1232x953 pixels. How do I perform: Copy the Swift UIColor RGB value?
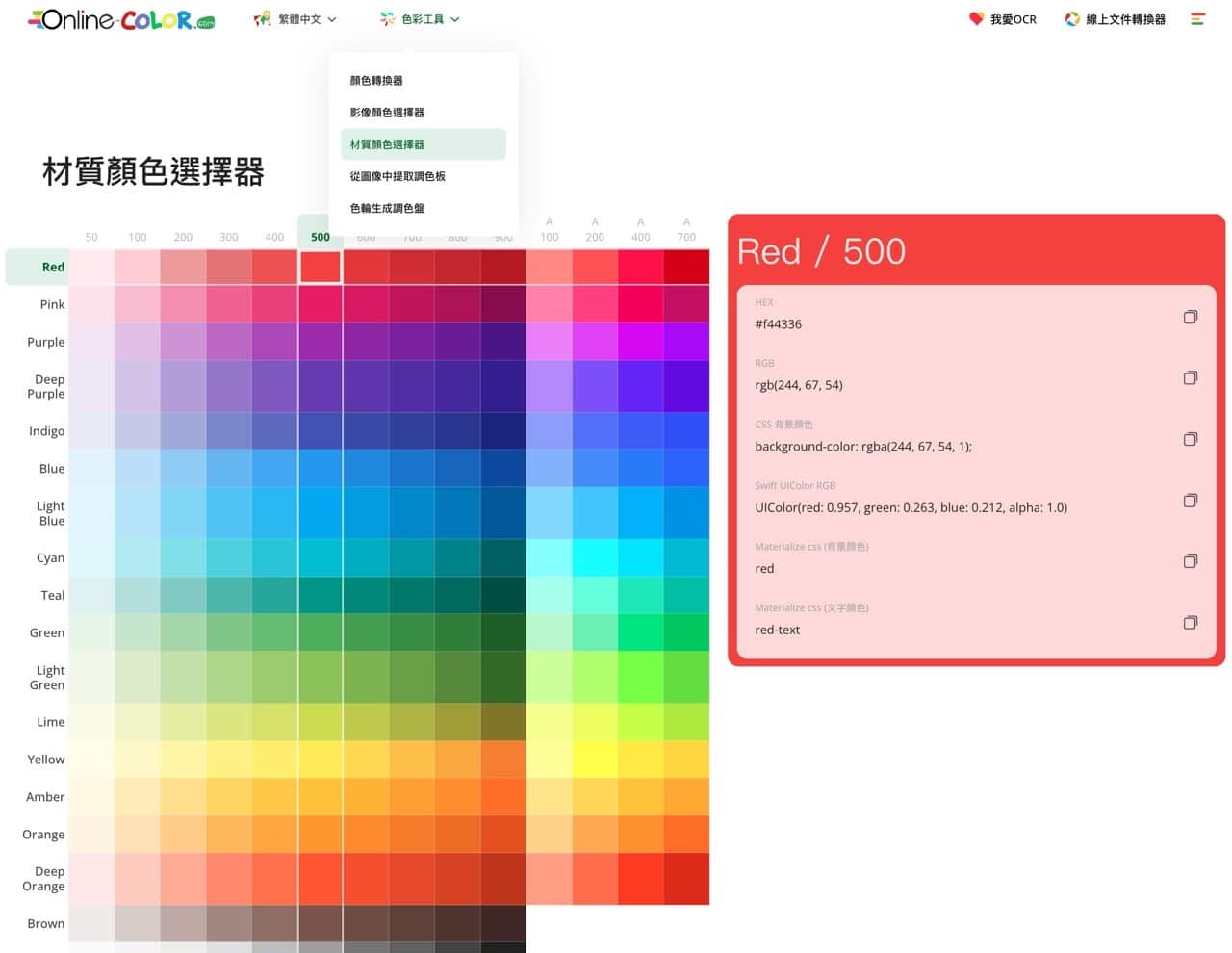[1190, 501]
